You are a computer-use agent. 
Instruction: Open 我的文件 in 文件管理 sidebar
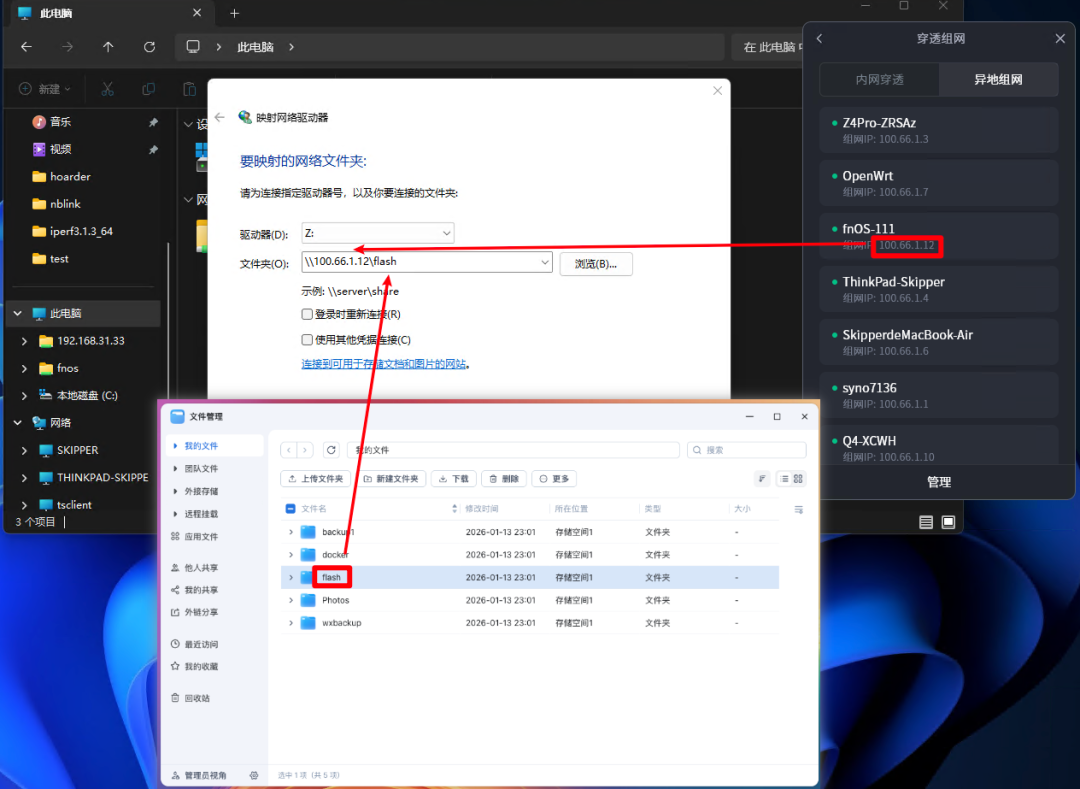[216, 445]
